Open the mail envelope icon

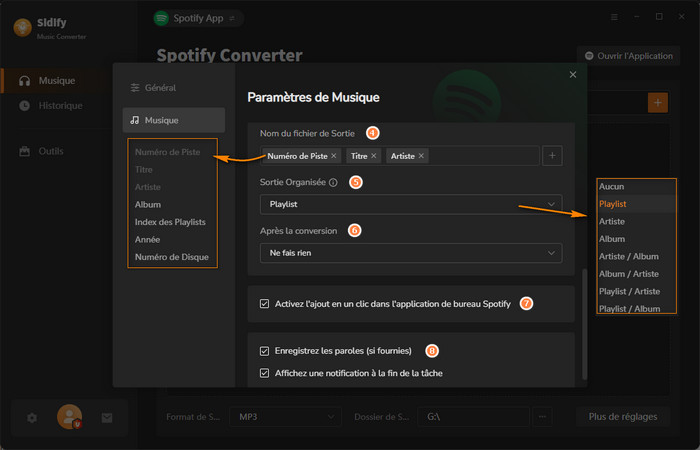(107, 417)
